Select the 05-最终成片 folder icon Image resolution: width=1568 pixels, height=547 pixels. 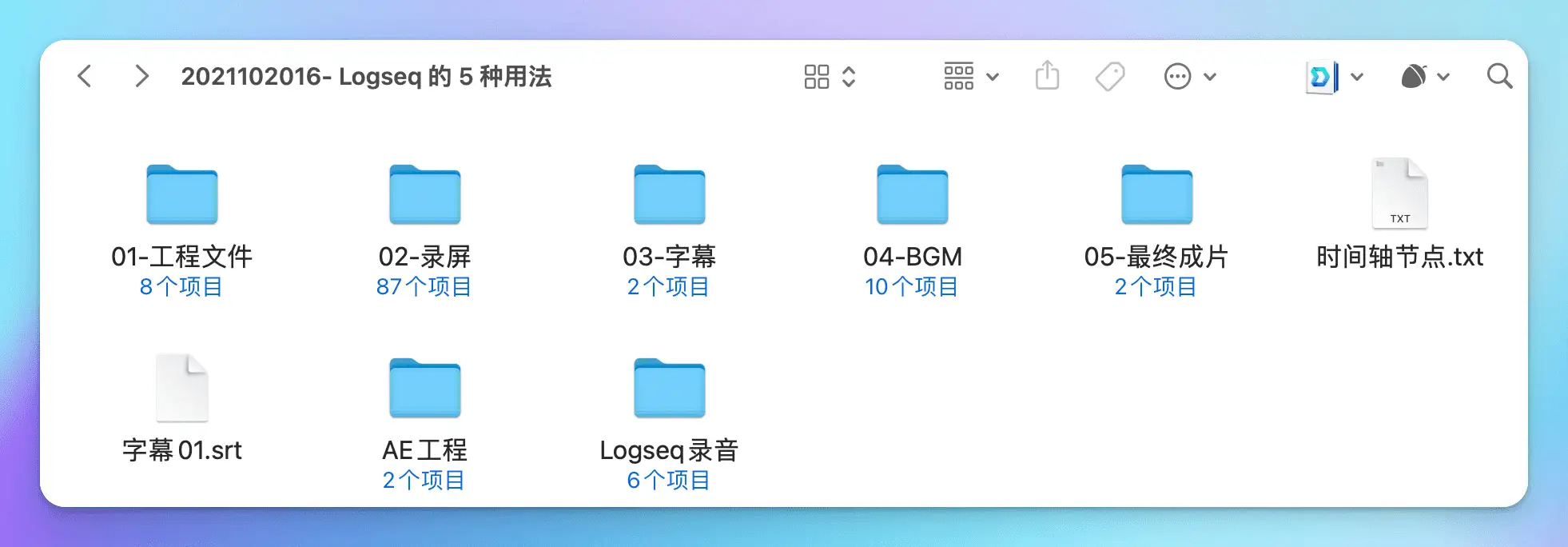1157,194
